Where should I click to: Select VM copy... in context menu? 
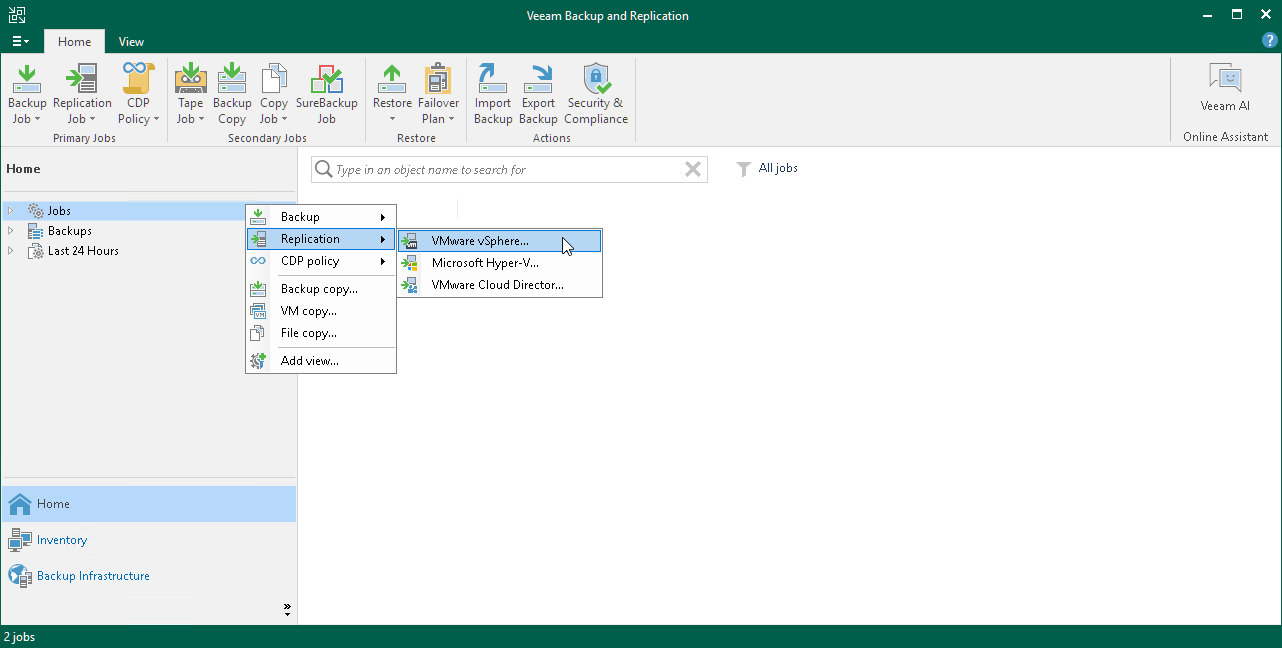(x=321, y=311)
